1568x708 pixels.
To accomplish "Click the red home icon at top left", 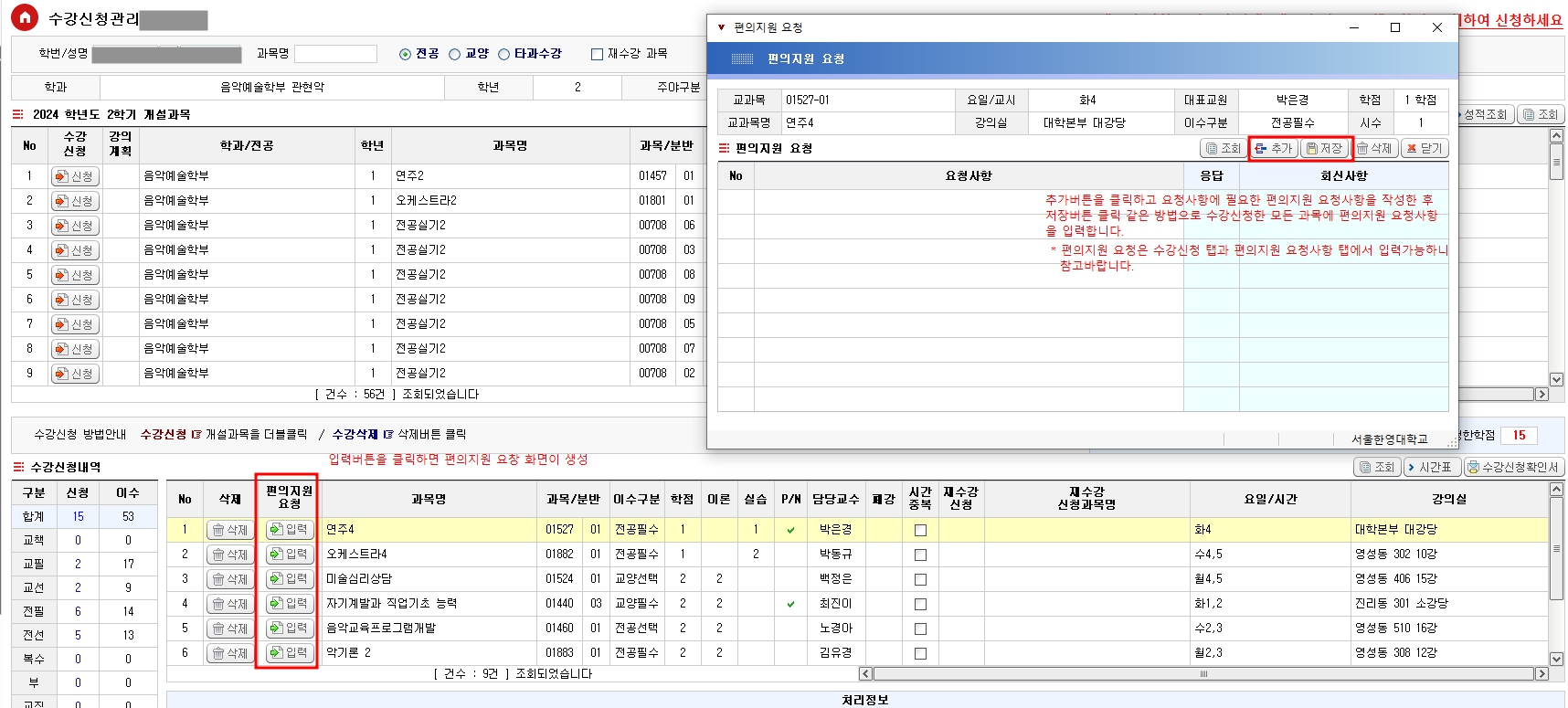I will [25, 17].
